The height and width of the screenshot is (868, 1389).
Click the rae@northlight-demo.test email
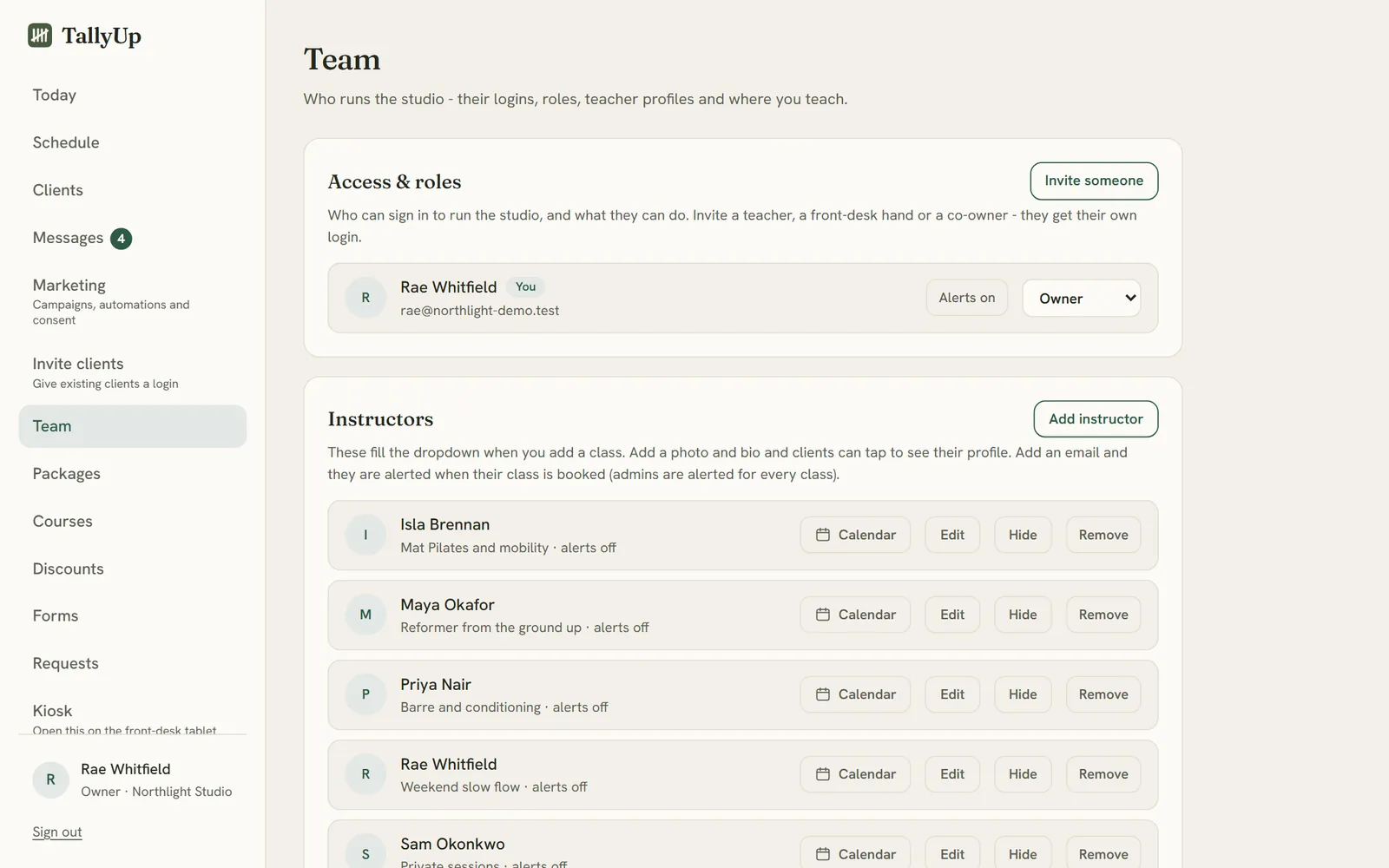click(x=479, y=311)
